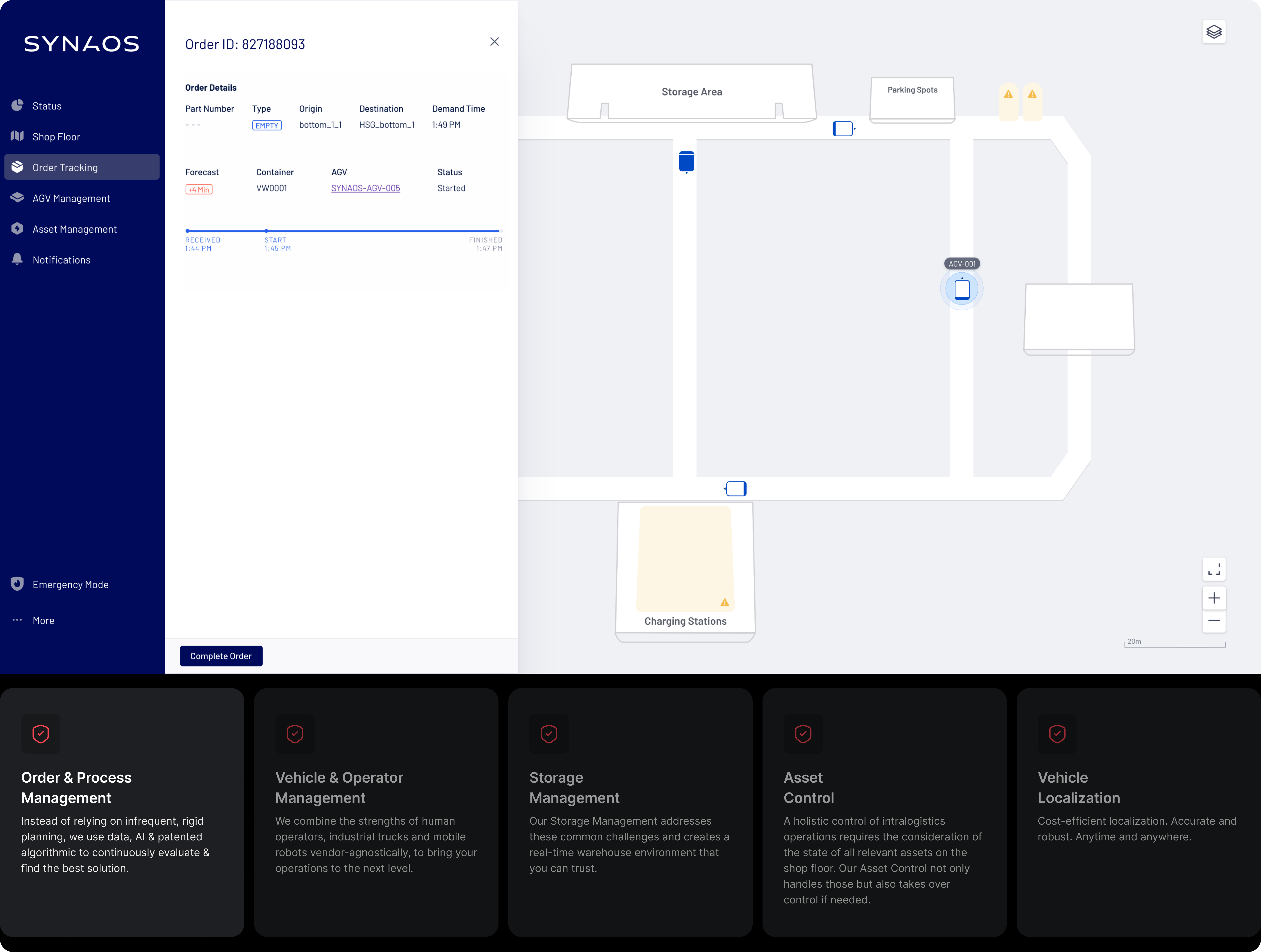Open the Notifications section

point(61,259)
